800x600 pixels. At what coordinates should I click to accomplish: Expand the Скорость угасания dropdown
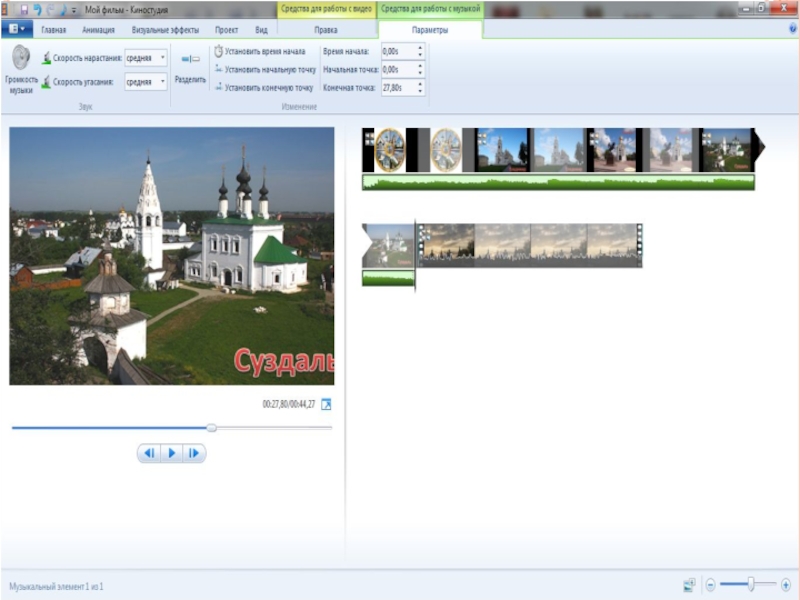click(x=162, y=82)
